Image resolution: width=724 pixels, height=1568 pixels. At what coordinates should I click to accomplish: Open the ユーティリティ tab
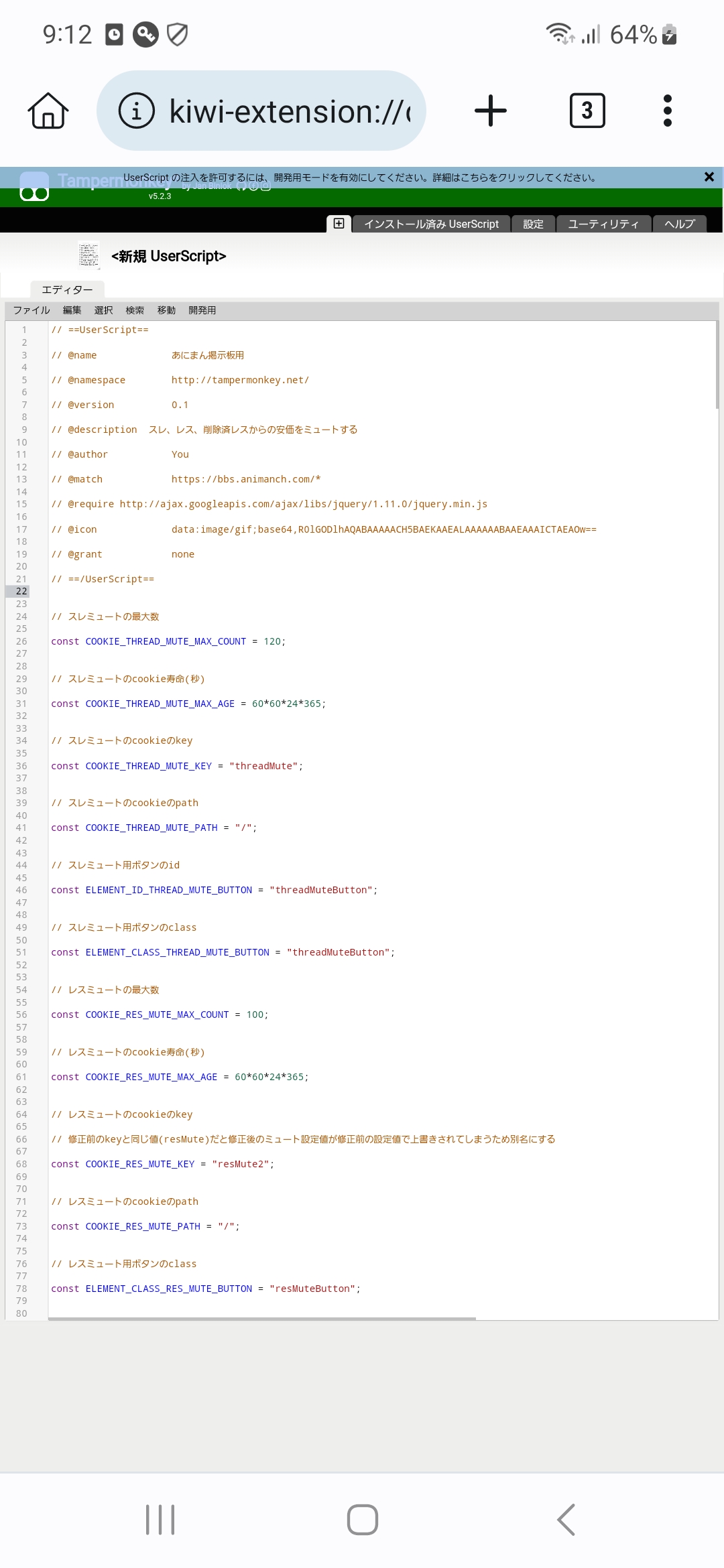603,224
